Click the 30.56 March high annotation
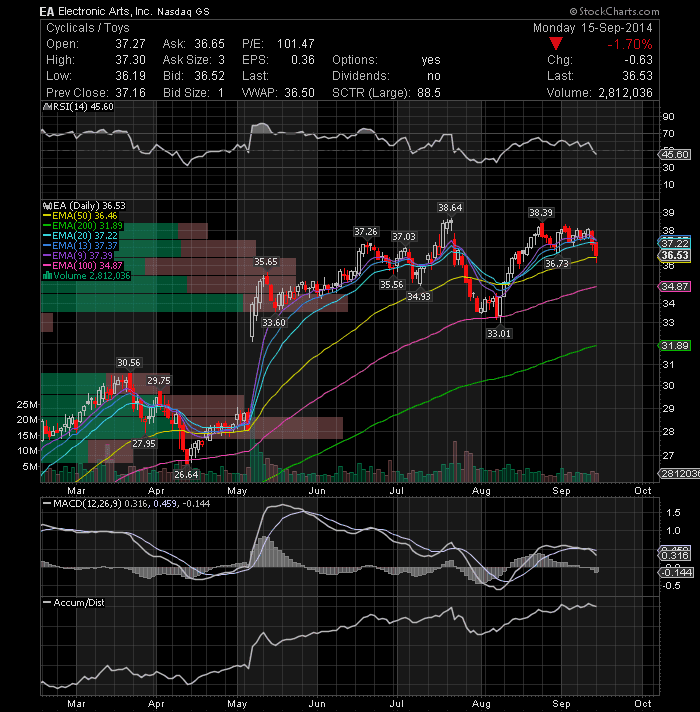Image resolution: width=700 pixels, height=712 pixels. pyautogui.click(x=128, y=362)
